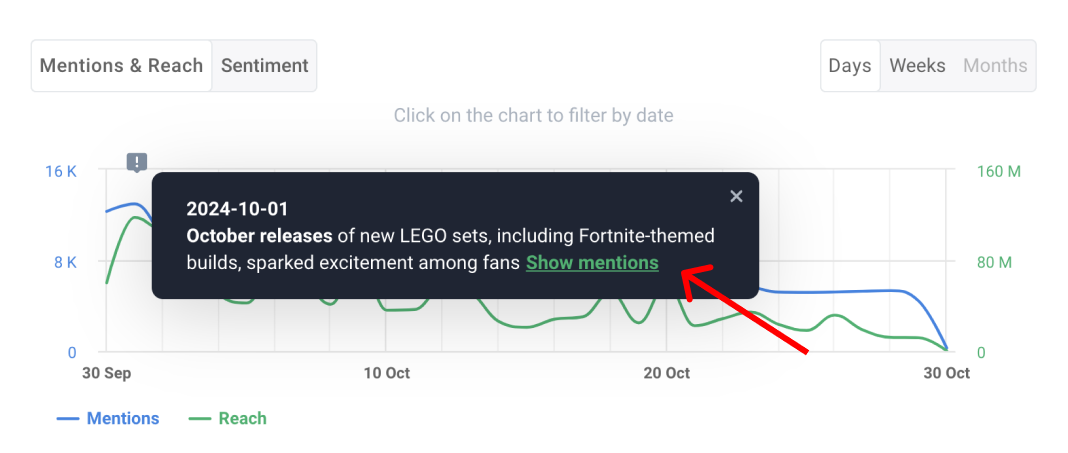Click the 30 Oct date on axis
Image resolution: width=1068 pixels, height=453 pixels.
point(946,374)
